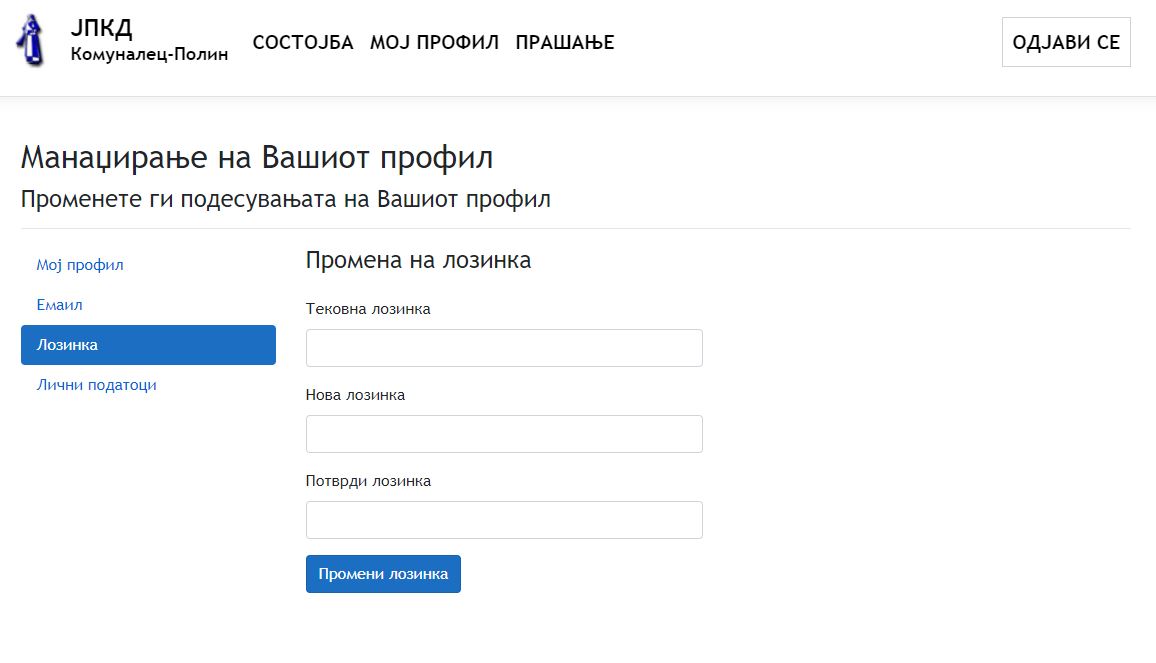
Task: Open the ПРАШАЊЕ navigation item
Action: [x=565, y=43]
